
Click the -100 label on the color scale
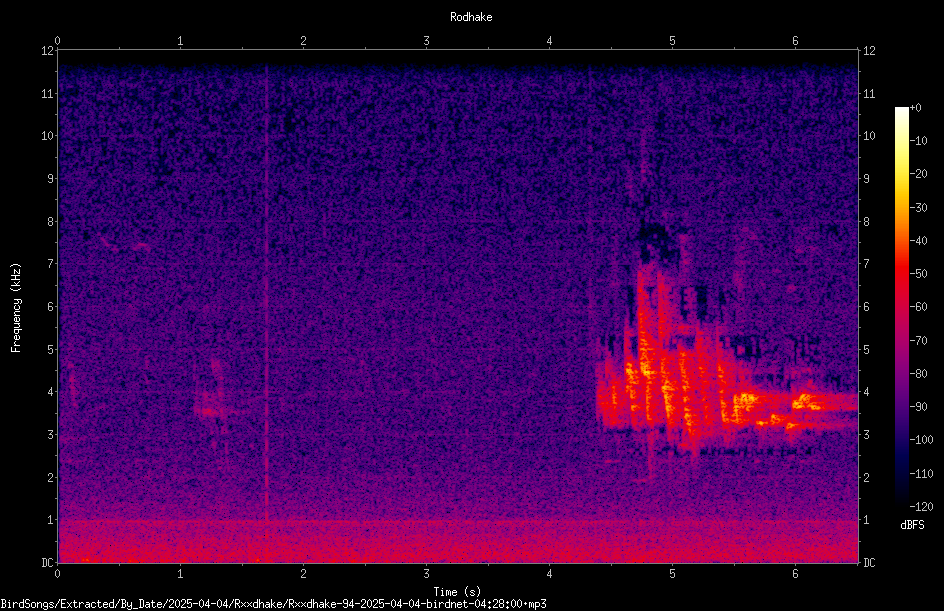pyautogui.click(x=921, y=440)
